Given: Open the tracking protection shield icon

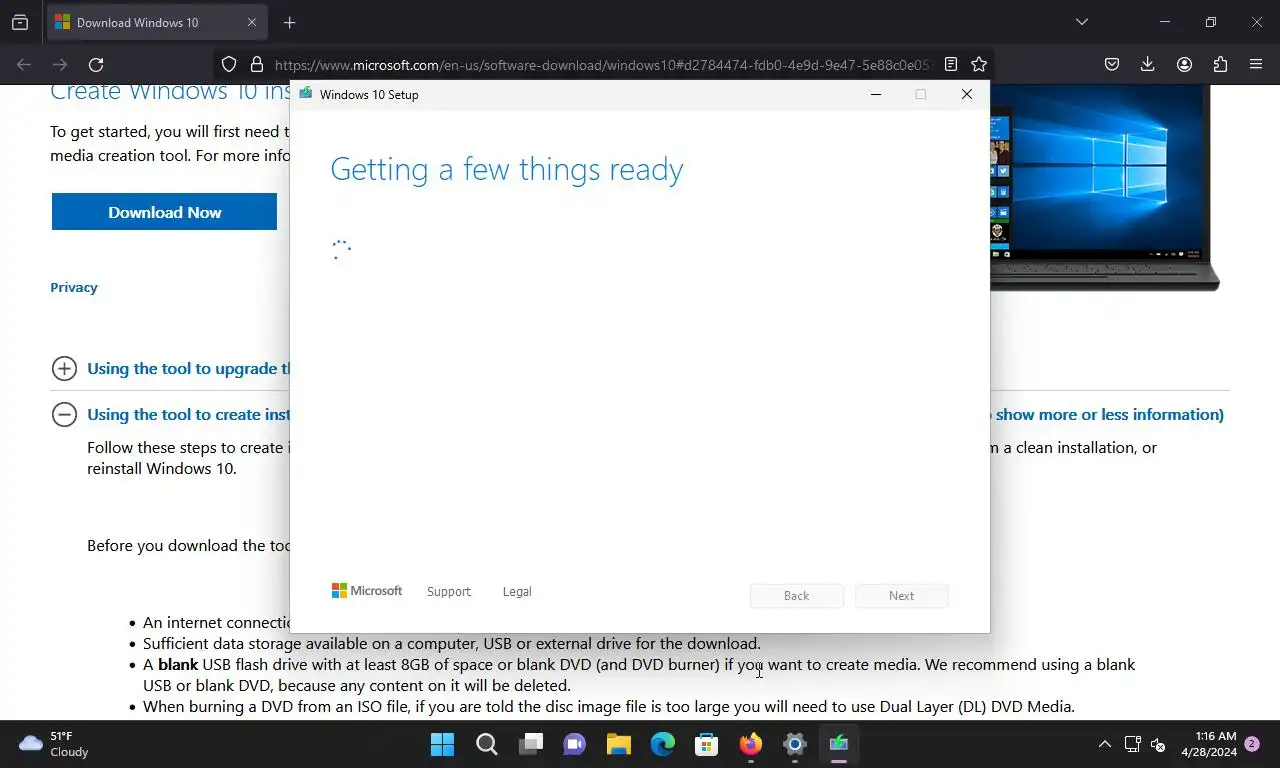Looking at the screenshot, I should (x=229, y=65).
